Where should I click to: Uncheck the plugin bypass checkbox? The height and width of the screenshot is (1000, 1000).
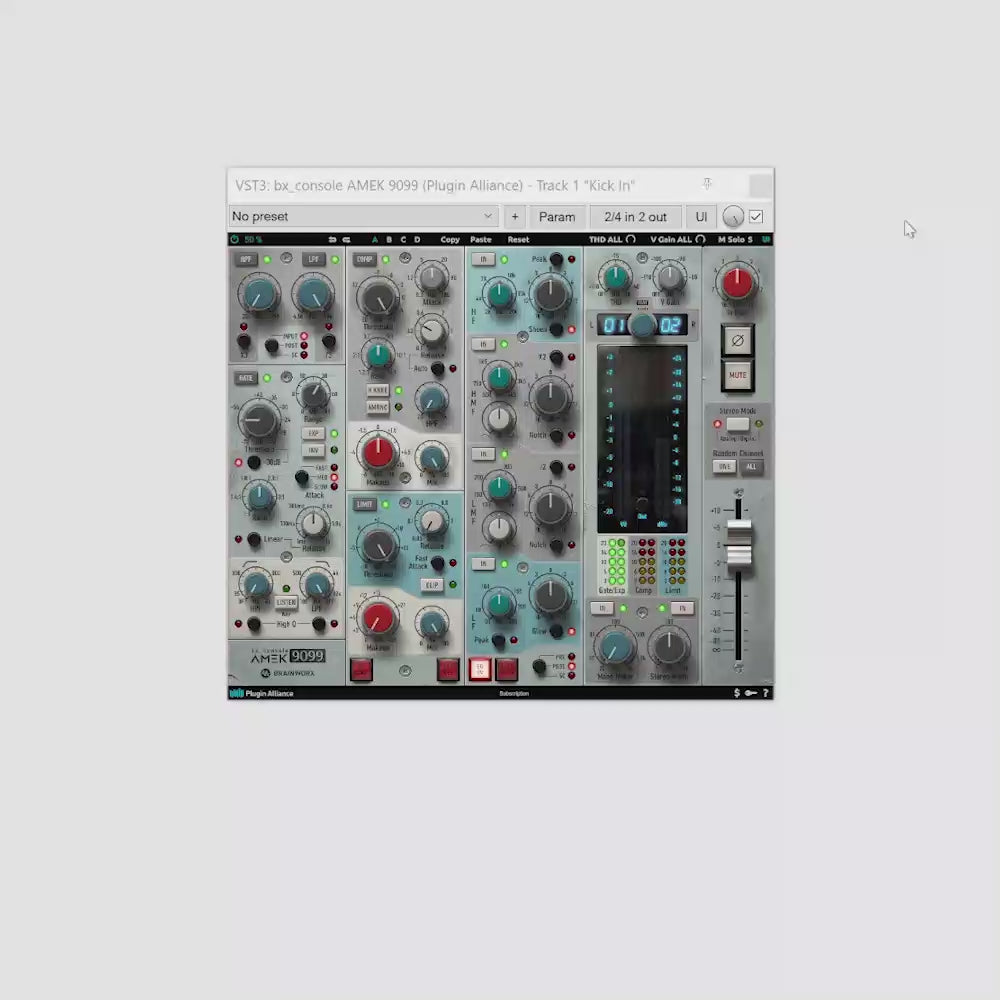pos(756,217)
